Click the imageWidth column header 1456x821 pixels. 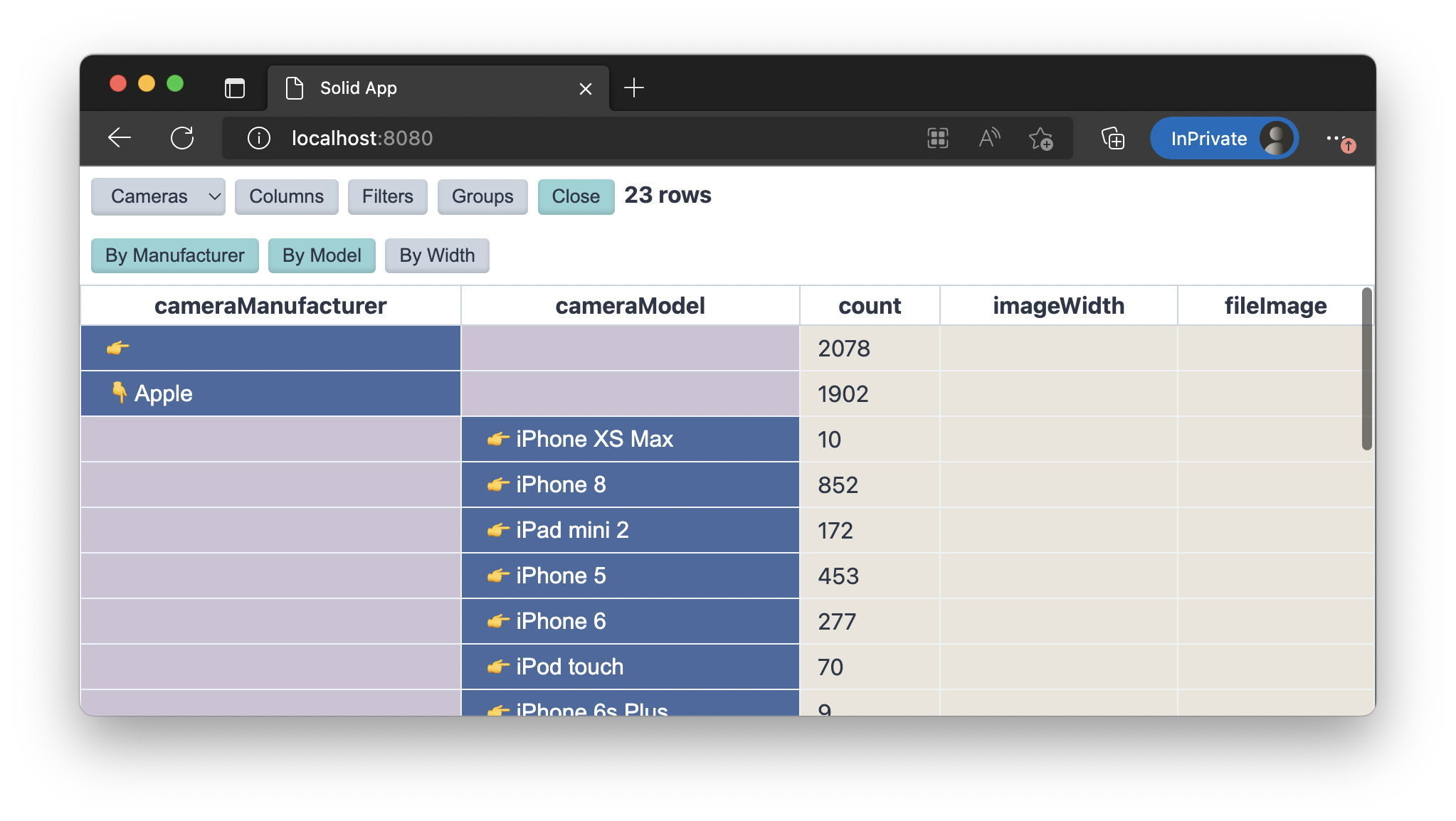coord(1058,306)
